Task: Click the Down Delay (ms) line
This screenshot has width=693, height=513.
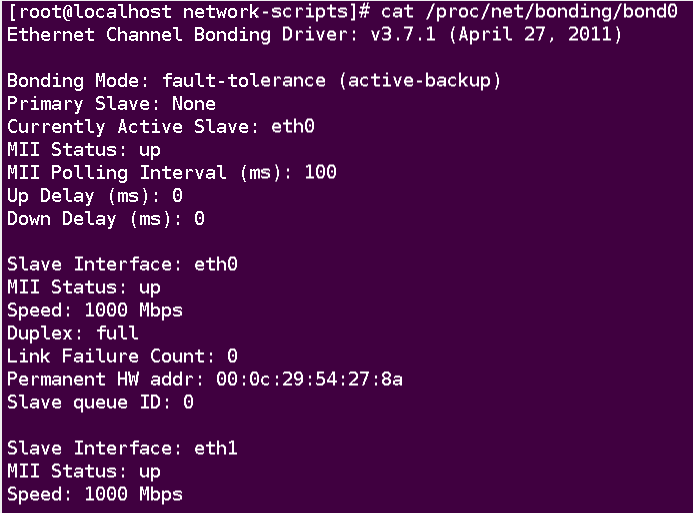Action: pyautogui.click(x=106, y=219)
